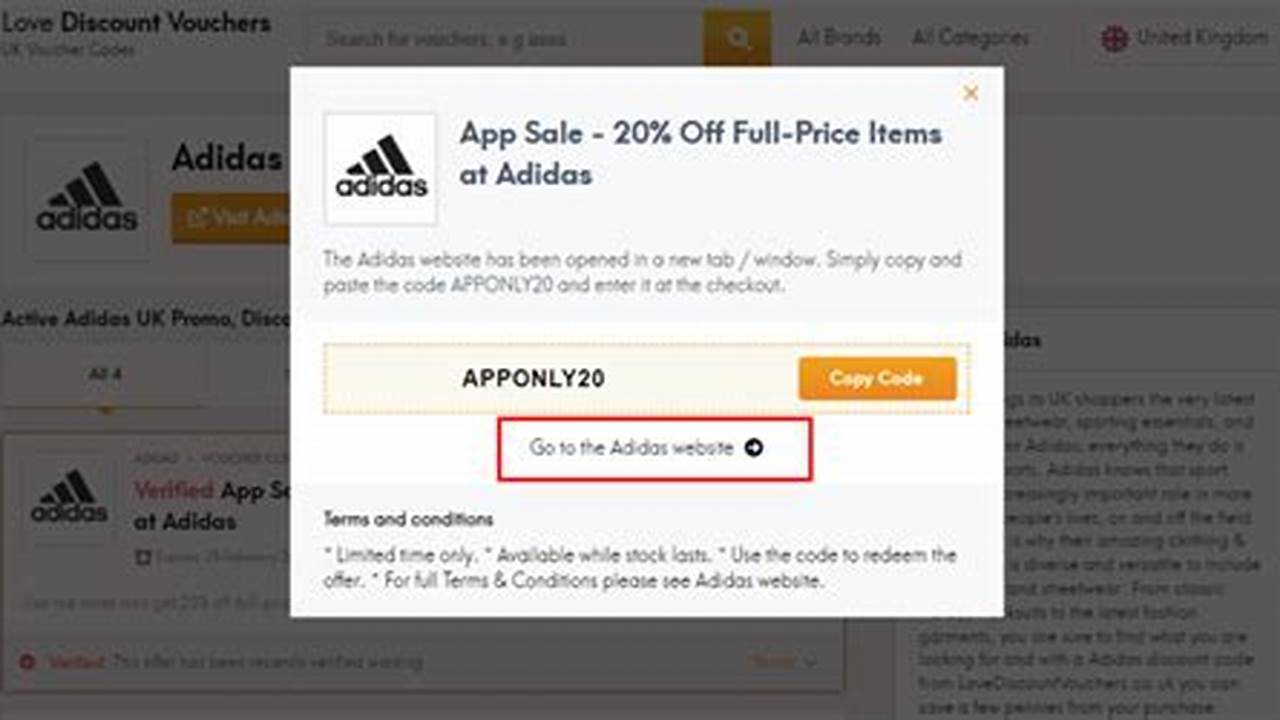Click the United Kingdom flag icon
This screenshot has width=1280, height=720.
tap(1113, 39)
